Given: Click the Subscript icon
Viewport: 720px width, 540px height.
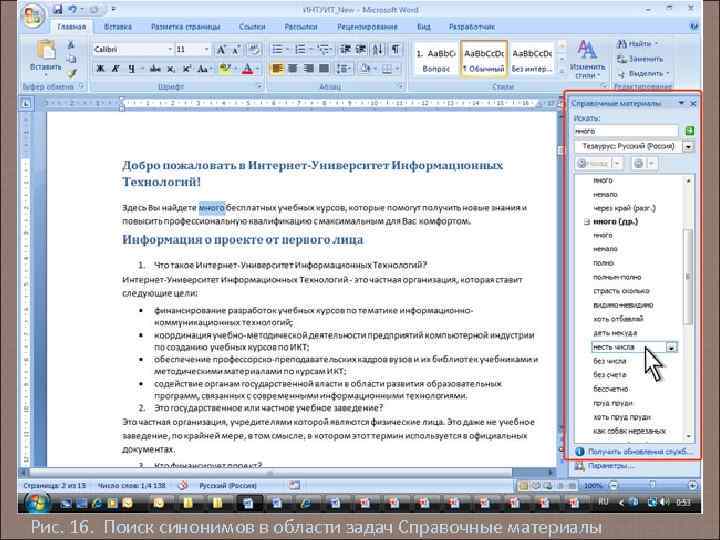Looking at the screenshot, I should (x=171, y=69).
